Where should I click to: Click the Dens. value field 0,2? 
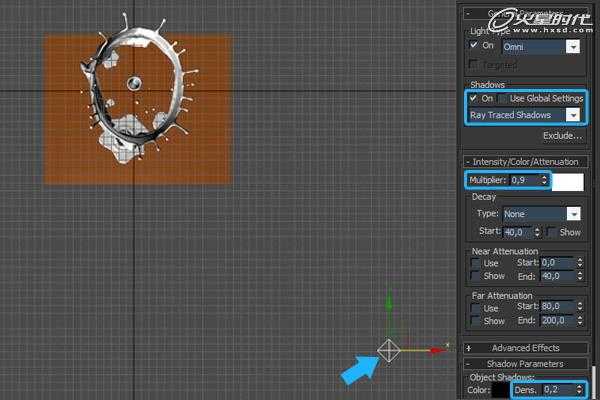[559, 390]
